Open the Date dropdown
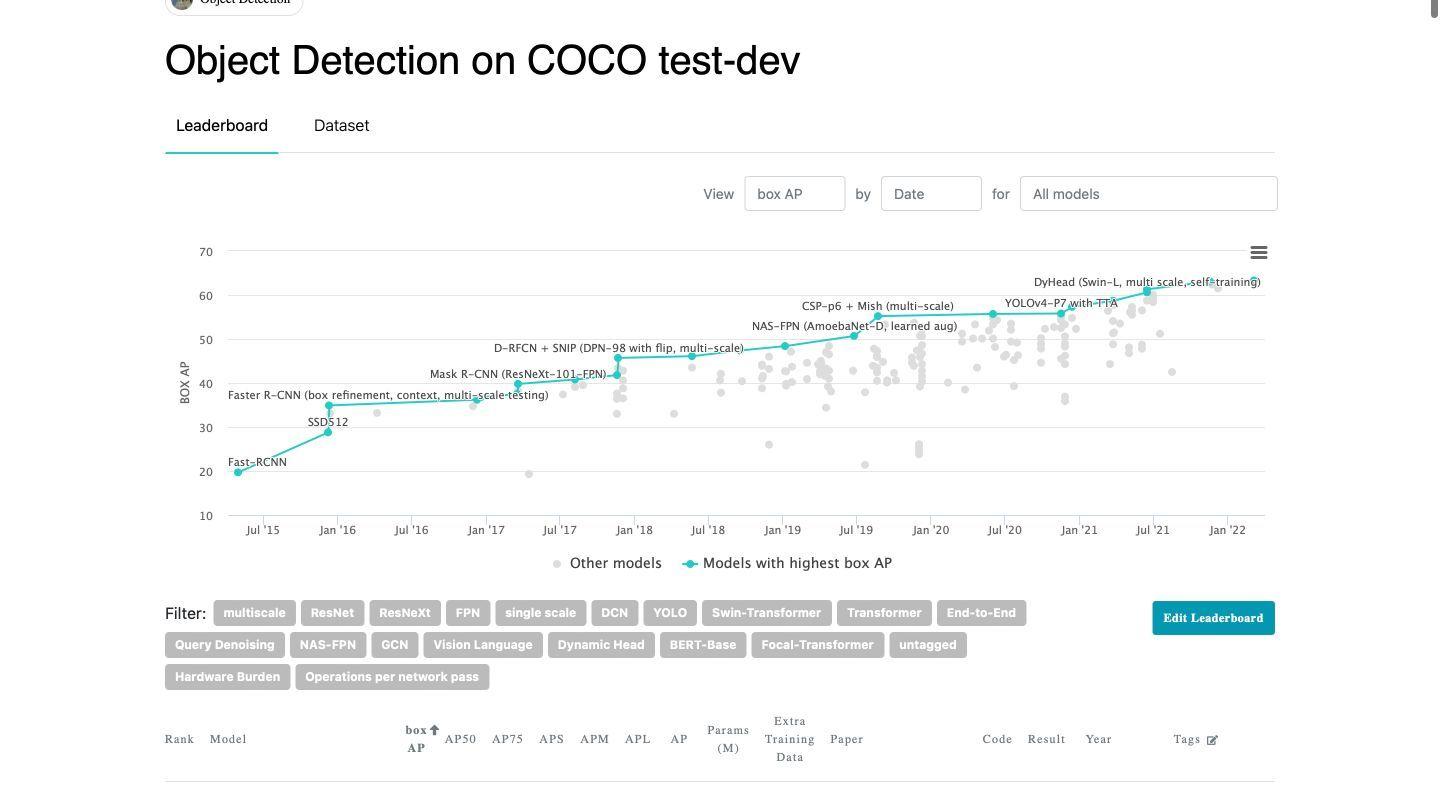Screen dimensions: 1440x786 point(930,194)
